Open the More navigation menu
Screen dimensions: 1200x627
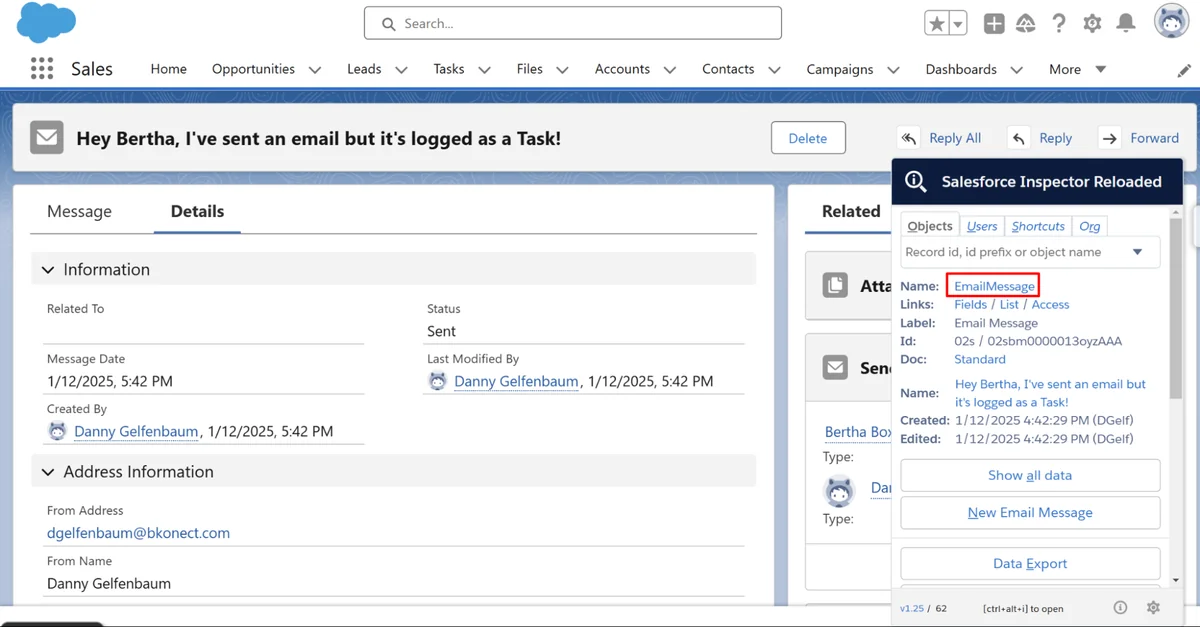coord(1077,69)
